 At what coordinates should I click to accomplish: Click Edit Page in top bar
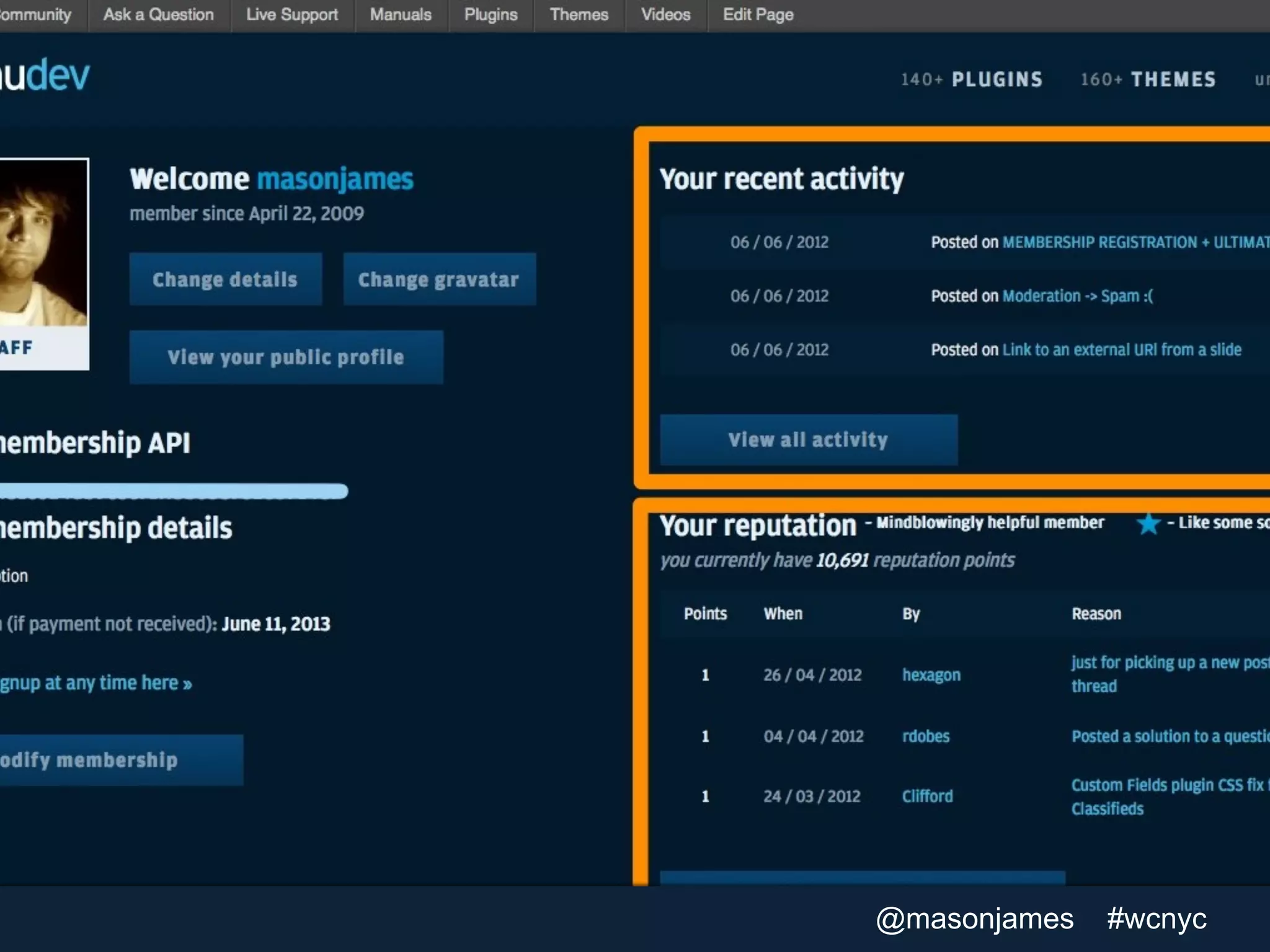coord(758,15)
